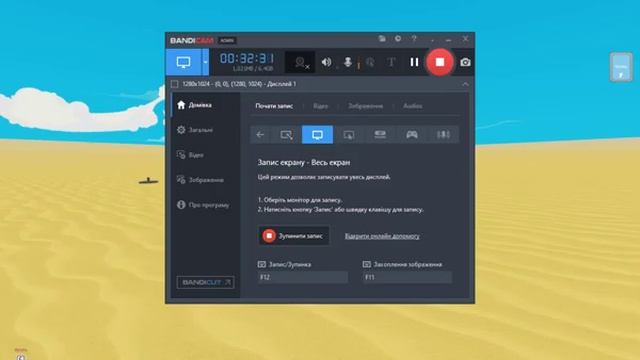640x360 pixels.
Task: Open the BANDICUT link button
Action: click(x=205, y=282)
